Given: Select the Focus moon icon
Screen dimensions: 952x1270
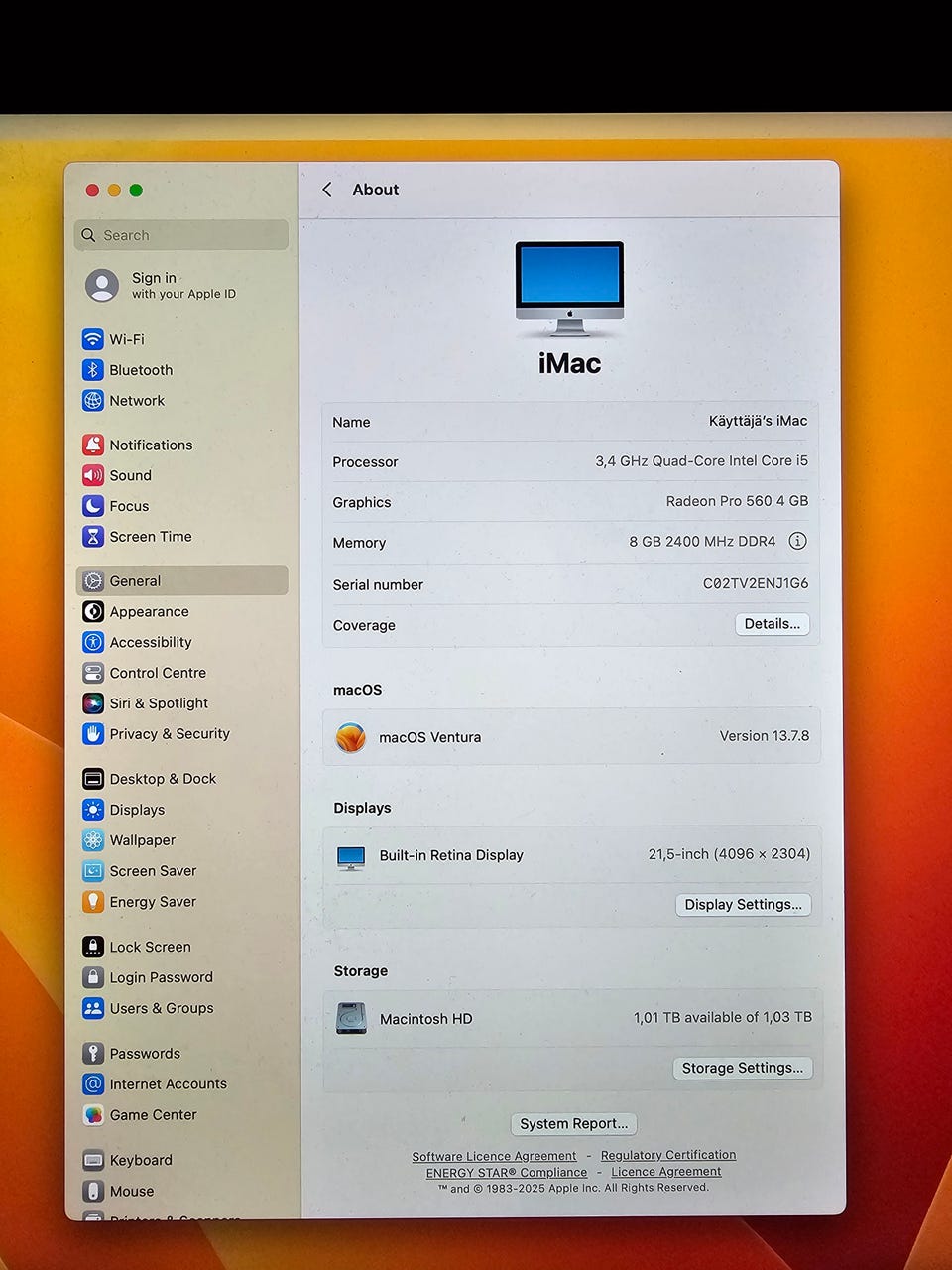Looking at the screenshot, I should click(93, 506).
